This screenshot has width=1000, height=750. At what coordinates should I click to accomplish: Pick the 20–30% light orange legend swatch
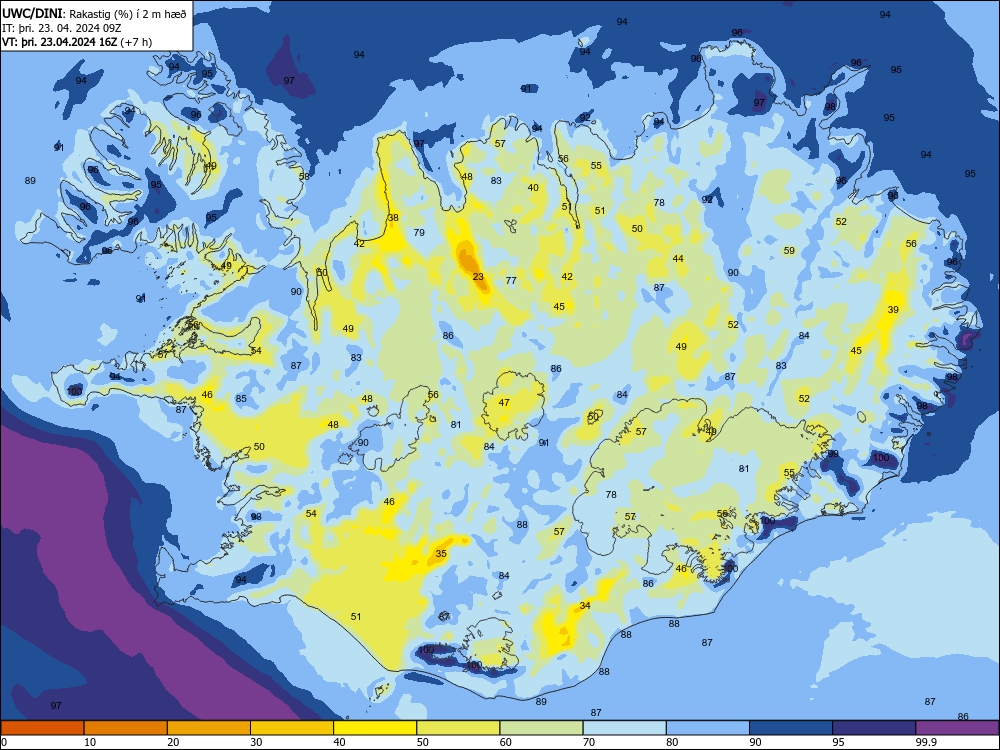pos(209,728)
